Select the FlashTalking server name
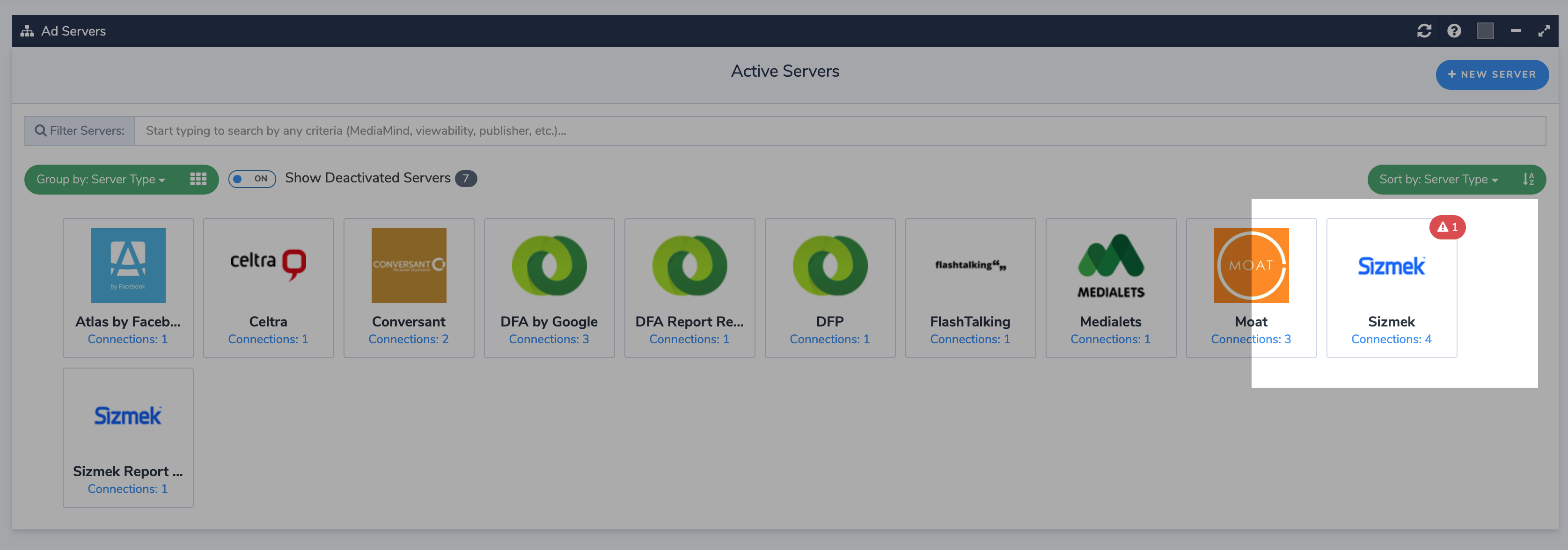Screen dimensions: 1568x550 pyautogui.click(x=970, y=321)
